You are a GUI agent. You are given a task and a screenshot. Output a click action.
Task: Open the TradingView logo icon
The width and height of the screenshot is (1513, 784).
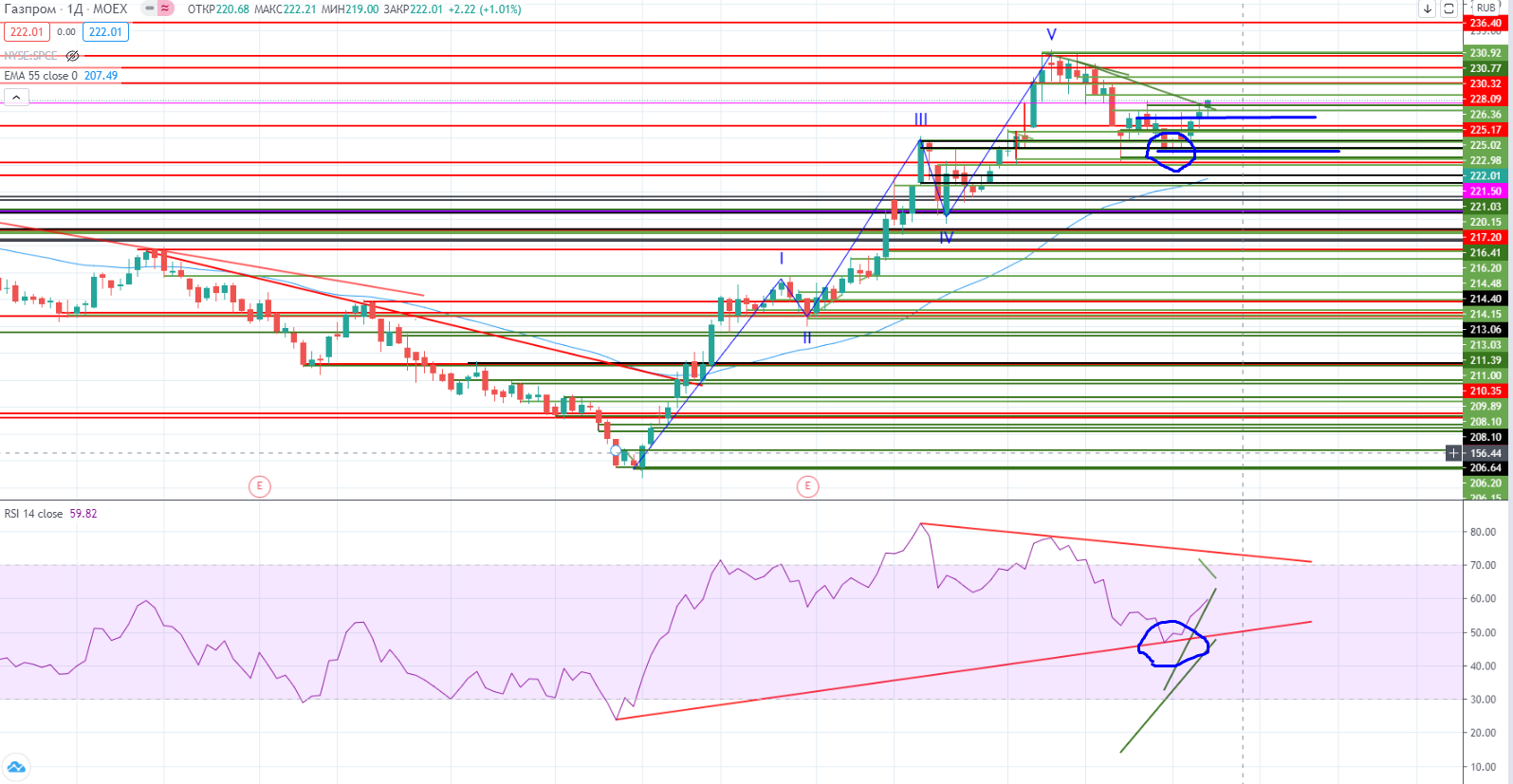pyautogui.click(x=16, y=767)
